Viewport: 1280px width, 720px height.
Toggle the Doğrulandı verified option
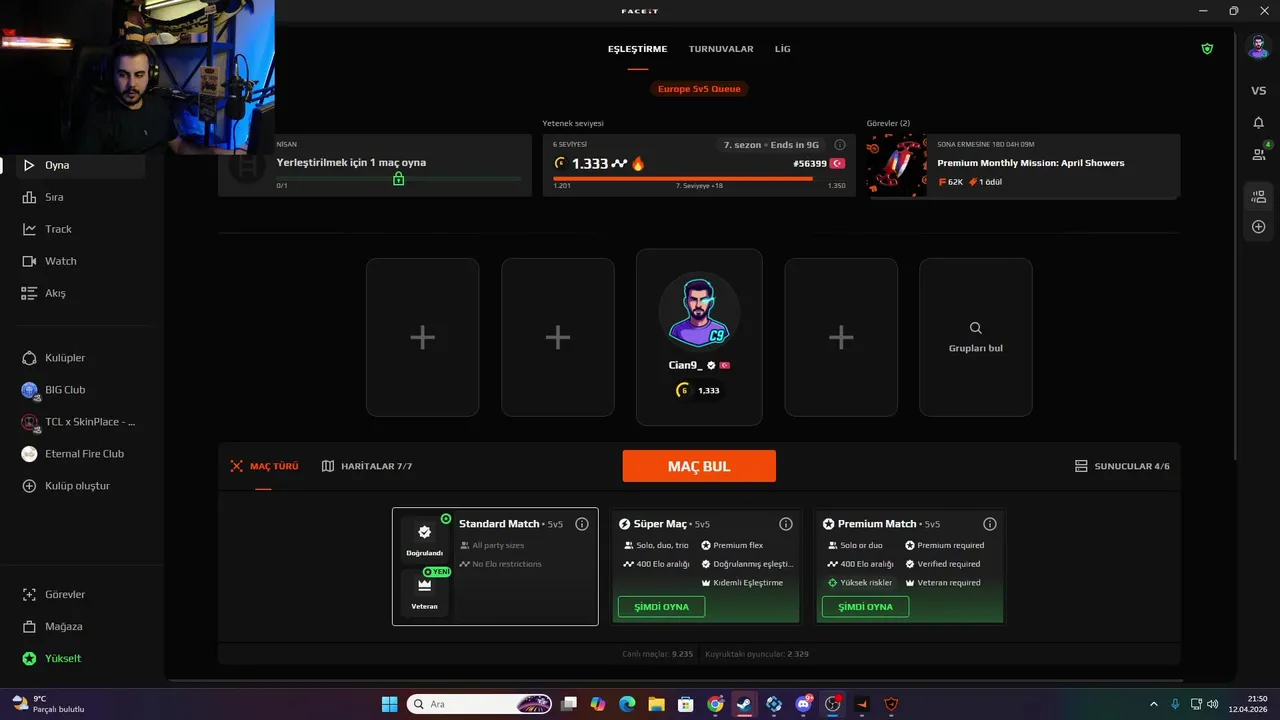pos(424,539)
